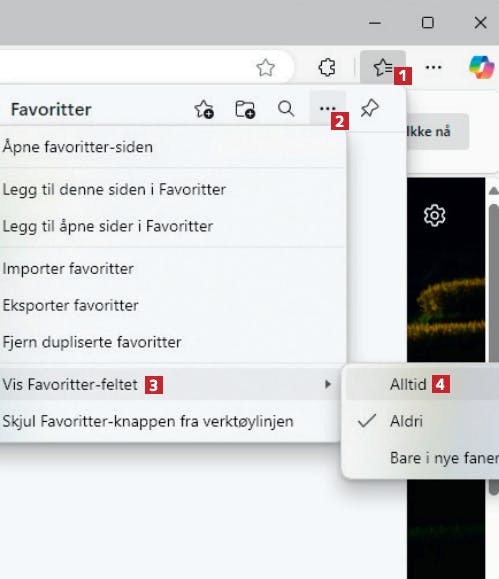Click address bar star to bookmark page
This screenshot has height=579, width=499.
266,68
